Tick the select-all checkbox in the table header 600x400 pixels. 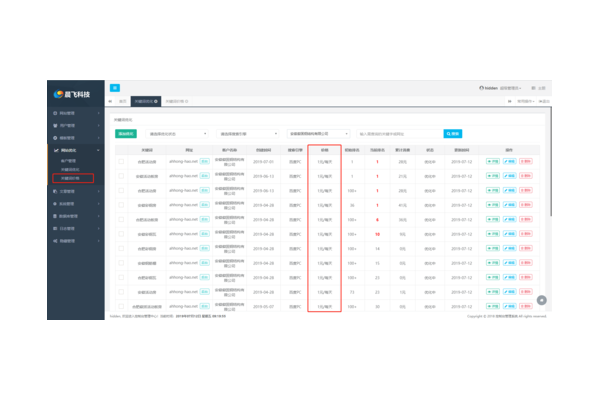pyautogui.click(x=122, y=150)
